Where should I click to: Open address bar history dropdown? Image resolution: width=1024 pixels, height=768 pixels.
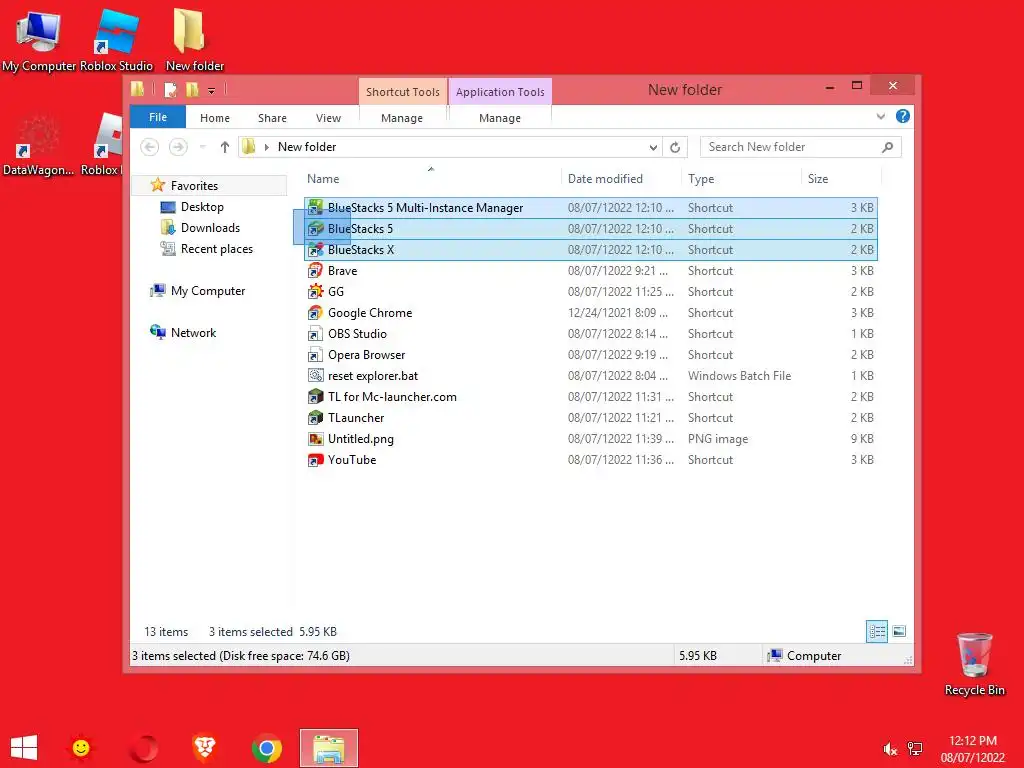point(653,147)
